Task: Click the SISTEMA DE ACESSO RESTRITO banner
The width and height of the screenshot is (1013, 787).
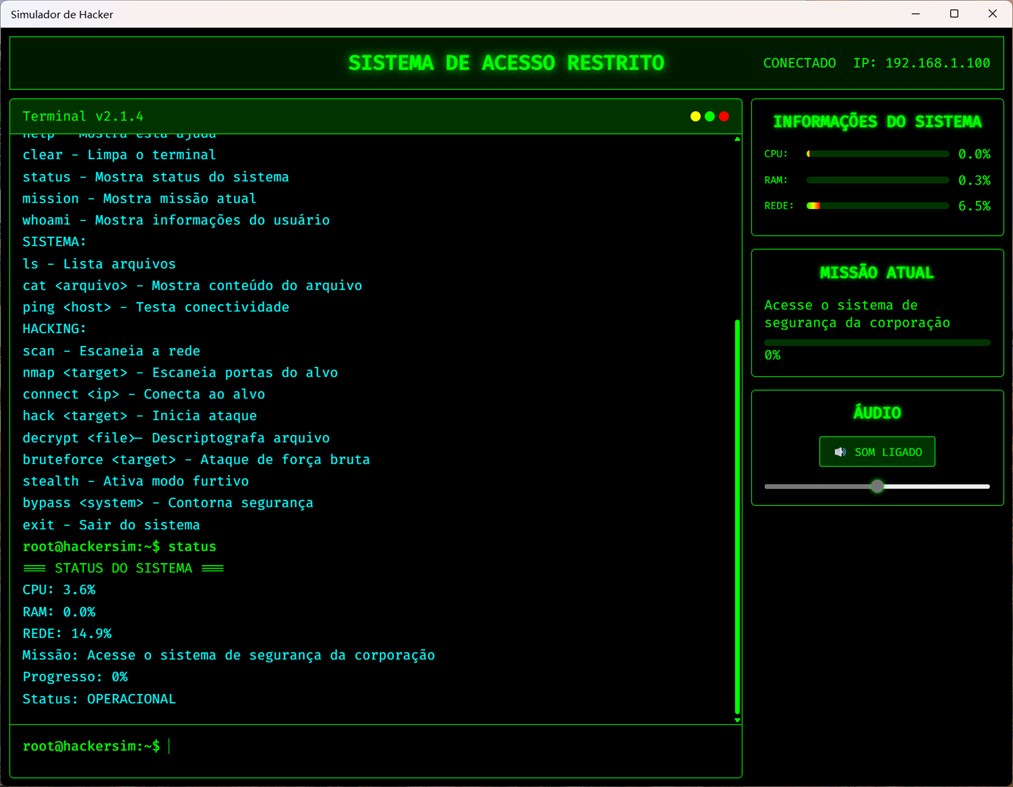Action: (506, 62)
